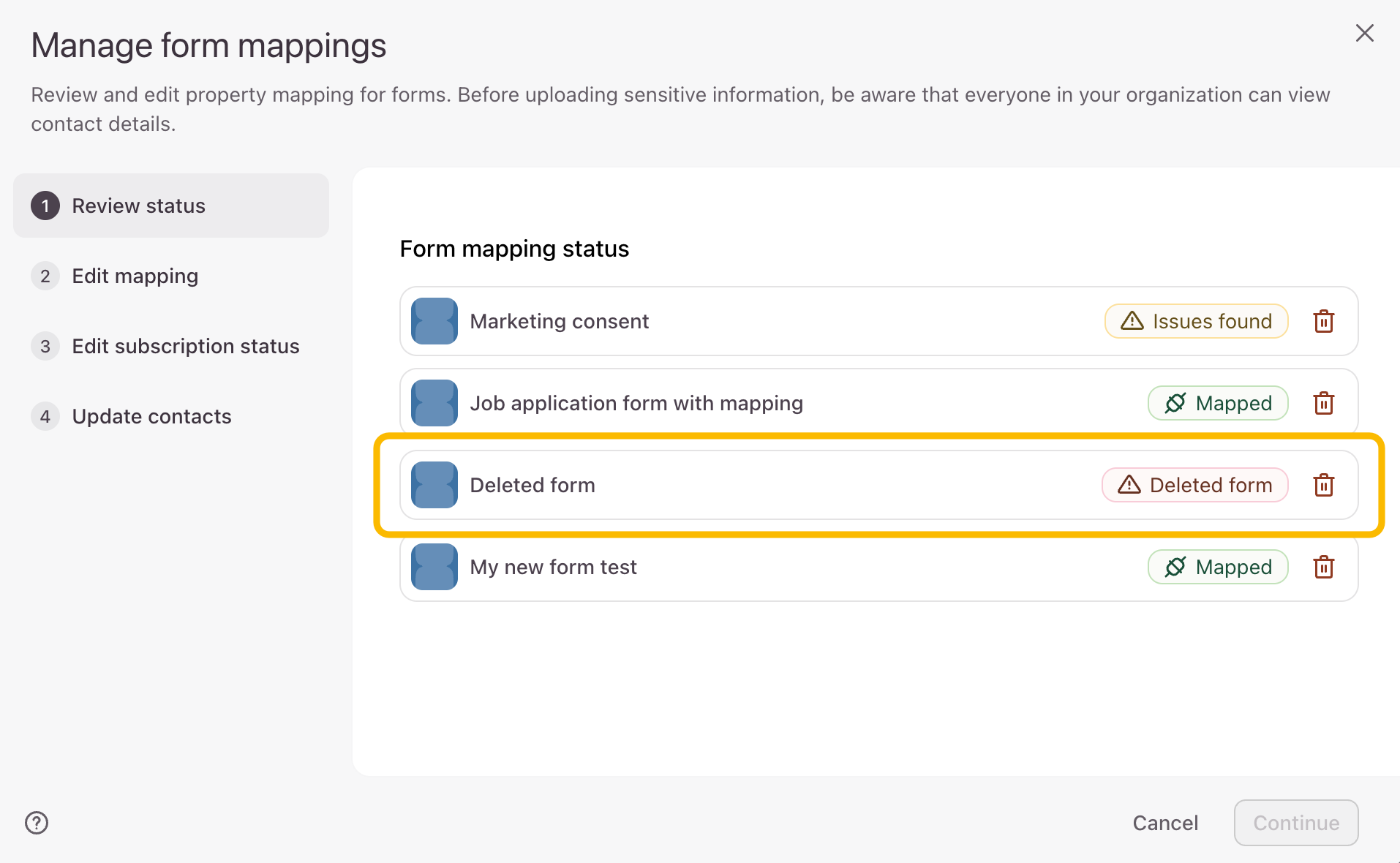Click the red Deleted form status badge
Screen dimensions: 1400x863
click(1194, 485)
